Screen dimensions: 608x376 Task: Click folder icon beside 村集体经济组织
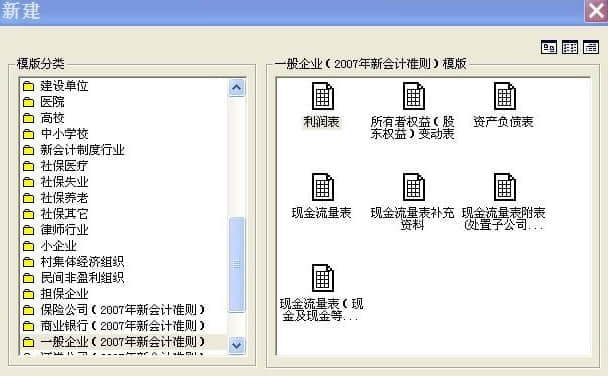pos(28,262)
